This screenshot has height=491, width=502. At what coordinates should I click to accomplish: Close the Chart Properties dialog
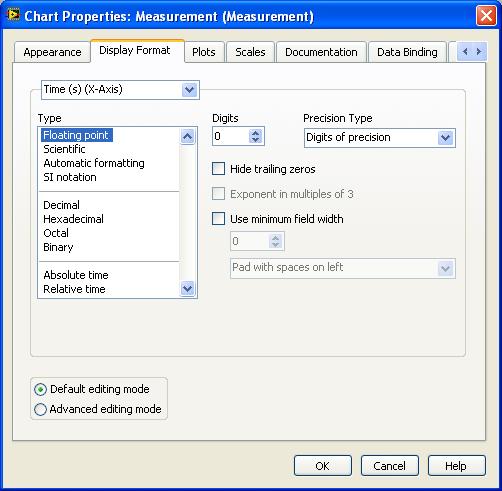[486, 16]
